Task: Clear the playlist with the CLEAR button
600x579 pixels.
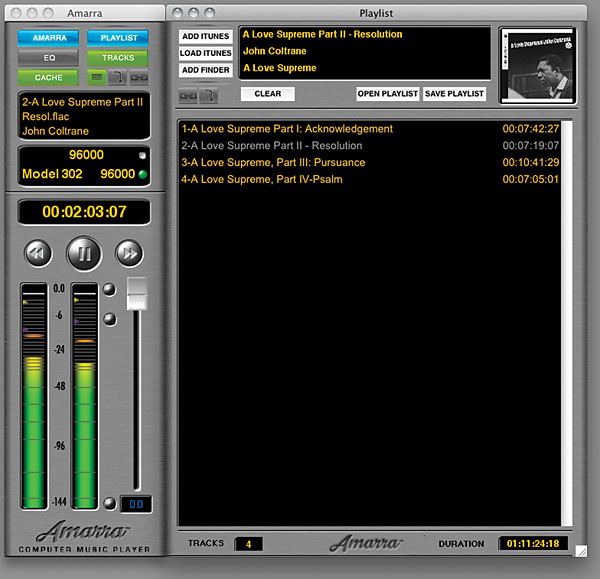Action: coord(267,94)
